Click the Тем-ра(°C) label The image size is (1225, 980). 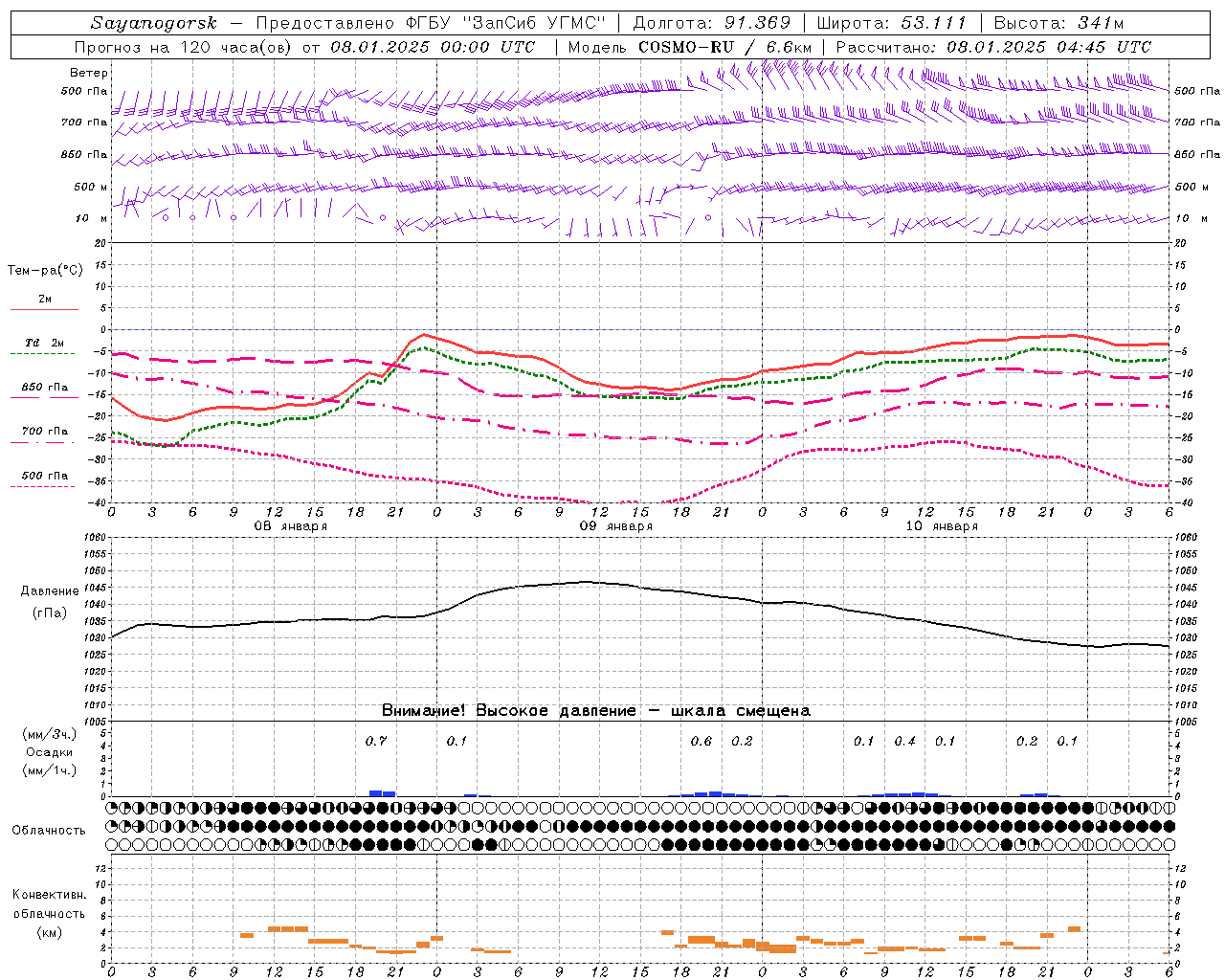tap(45, 270)
